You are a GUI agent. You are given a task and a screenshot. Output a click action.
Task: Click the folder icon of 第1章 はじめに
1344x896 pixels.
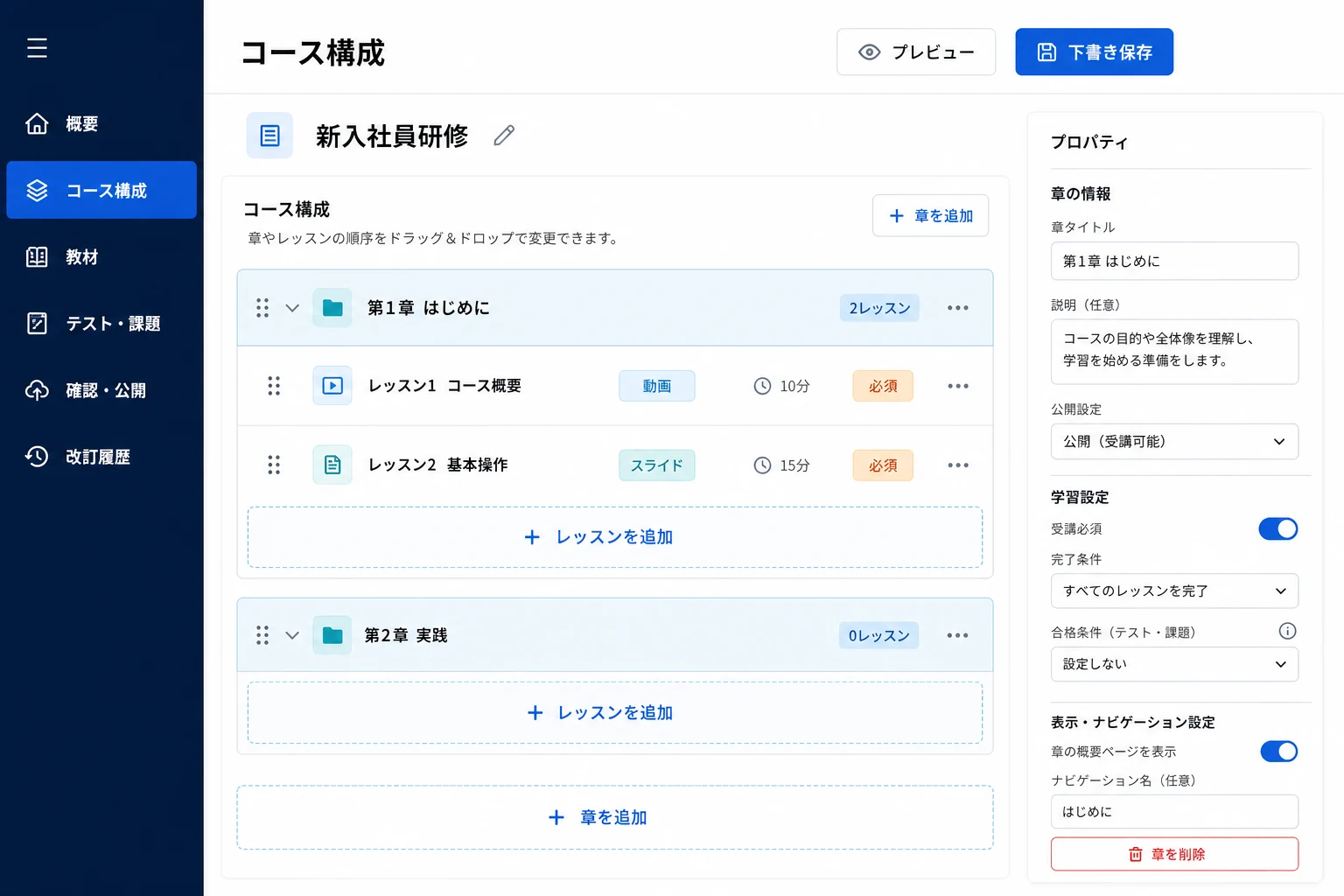point(332,308)
